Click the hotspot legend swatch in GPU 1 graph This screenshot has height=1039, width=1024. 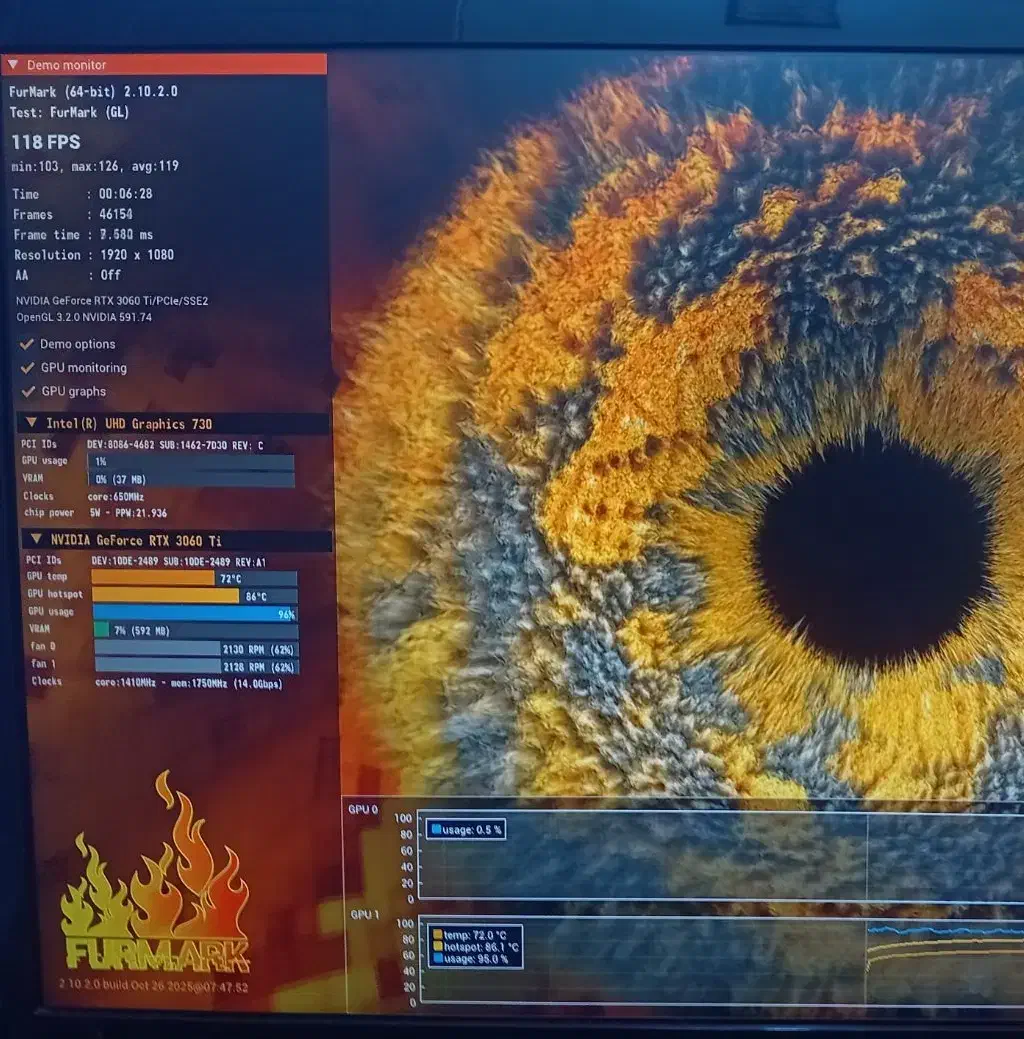[x=436, y=946]
